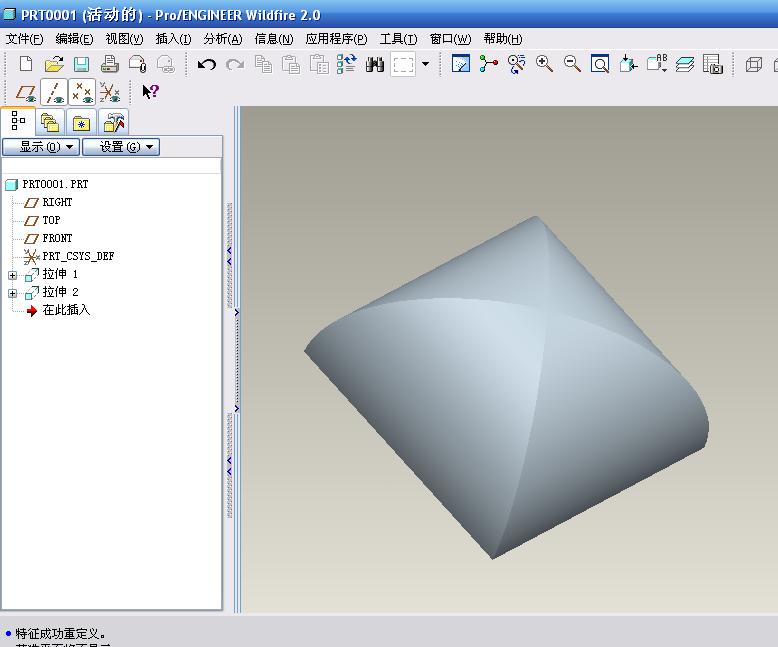
Task: Select the 拉伸 1 feature label
Action: coord(61,274)
